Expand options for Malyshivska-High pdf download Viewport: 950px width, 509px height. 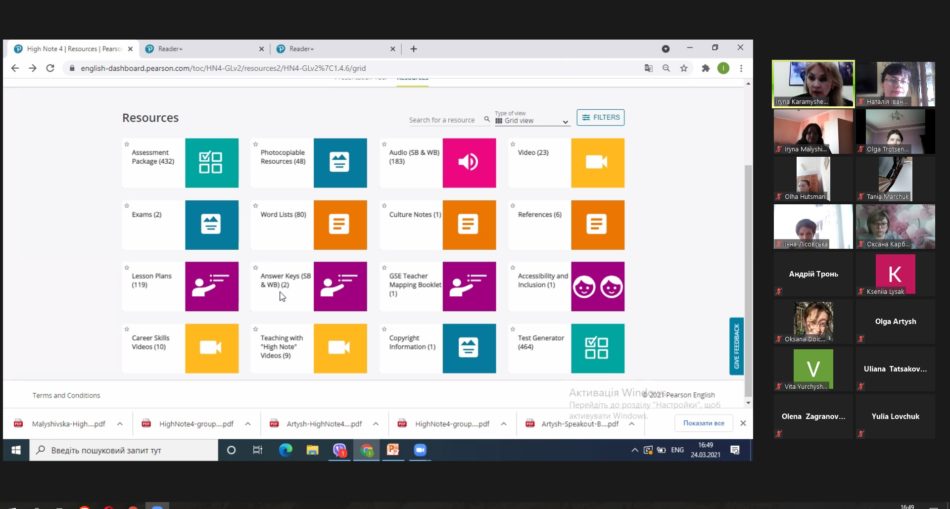click(120, 424)
